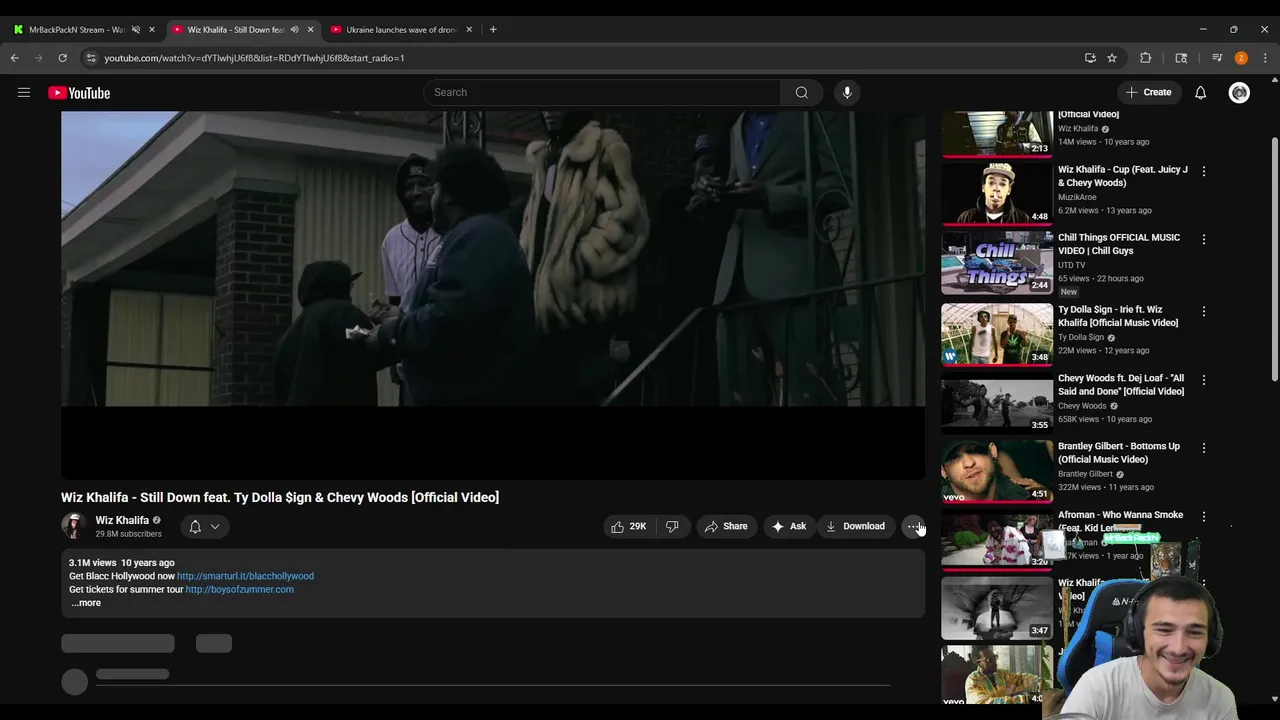Play Ty Dolla $ign Irie thumbnail
The height and width of the screenshot is (720, 1280).
997,334
